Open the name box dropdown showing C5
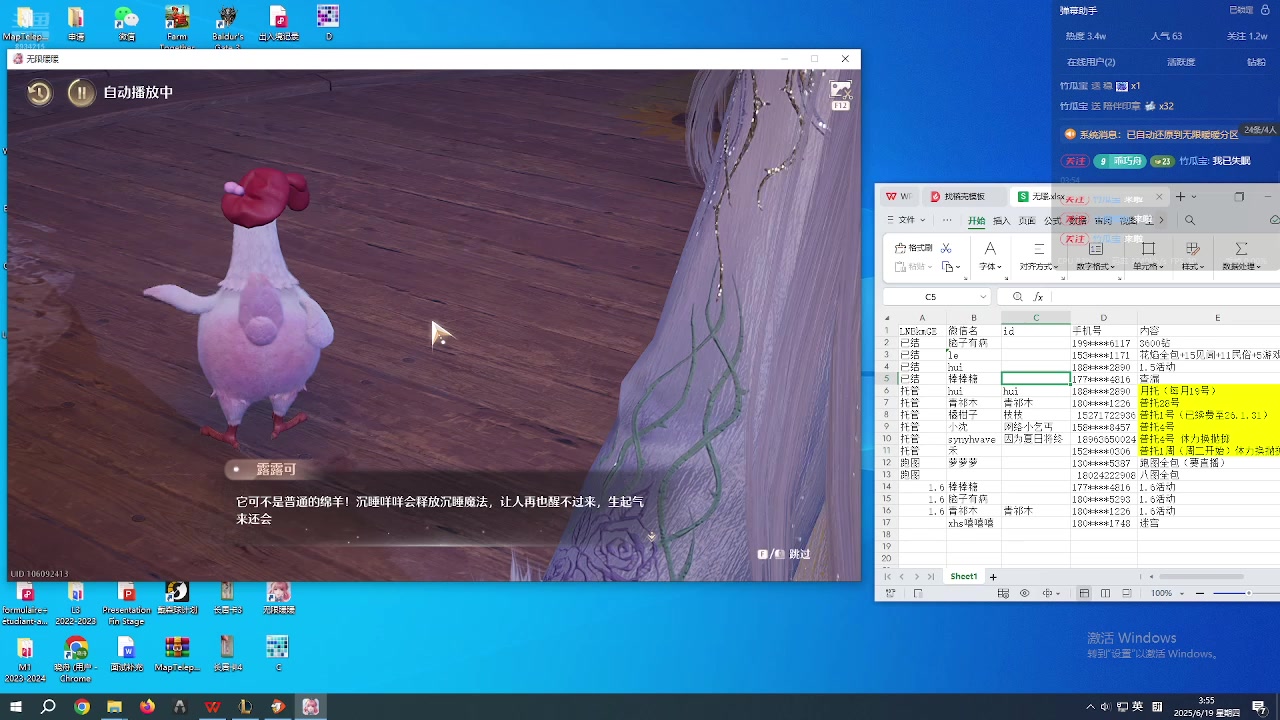This screenshot has height=720, width=1280. pos(984,297)
